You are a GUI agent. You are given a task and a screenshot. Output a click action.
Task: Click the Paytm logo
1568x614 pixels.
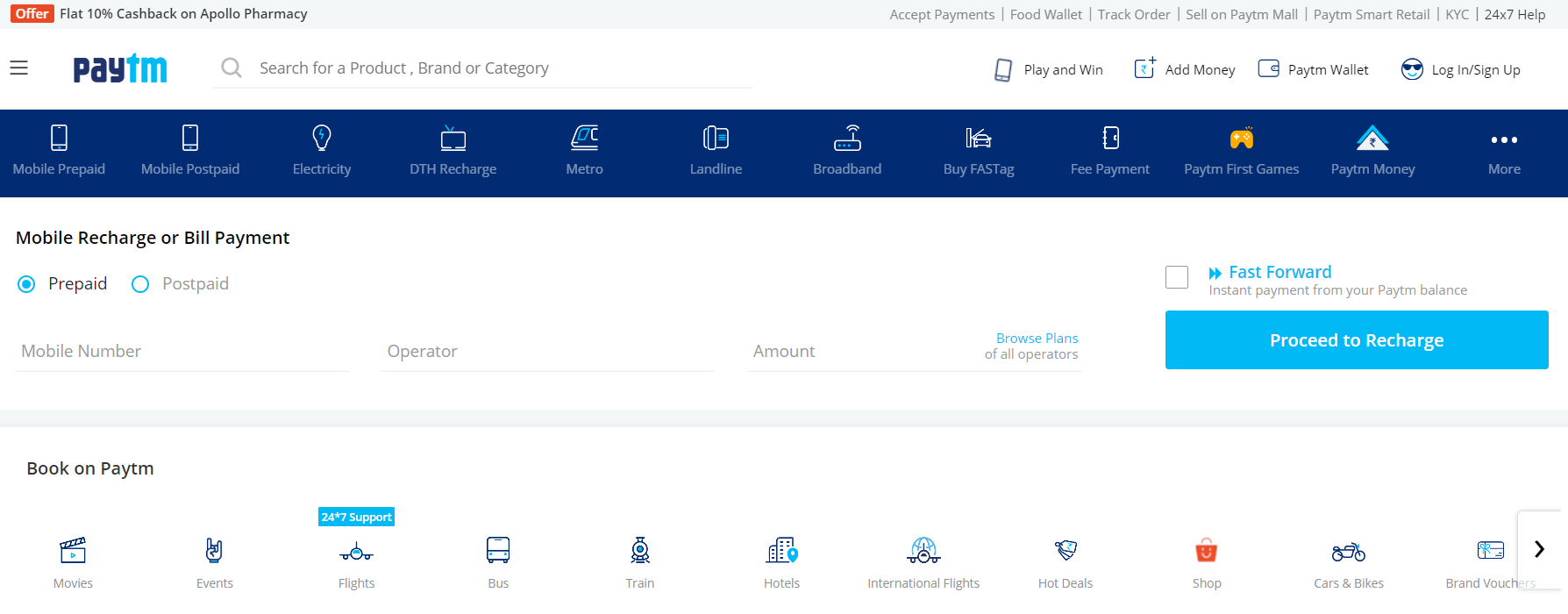[120, 68]
